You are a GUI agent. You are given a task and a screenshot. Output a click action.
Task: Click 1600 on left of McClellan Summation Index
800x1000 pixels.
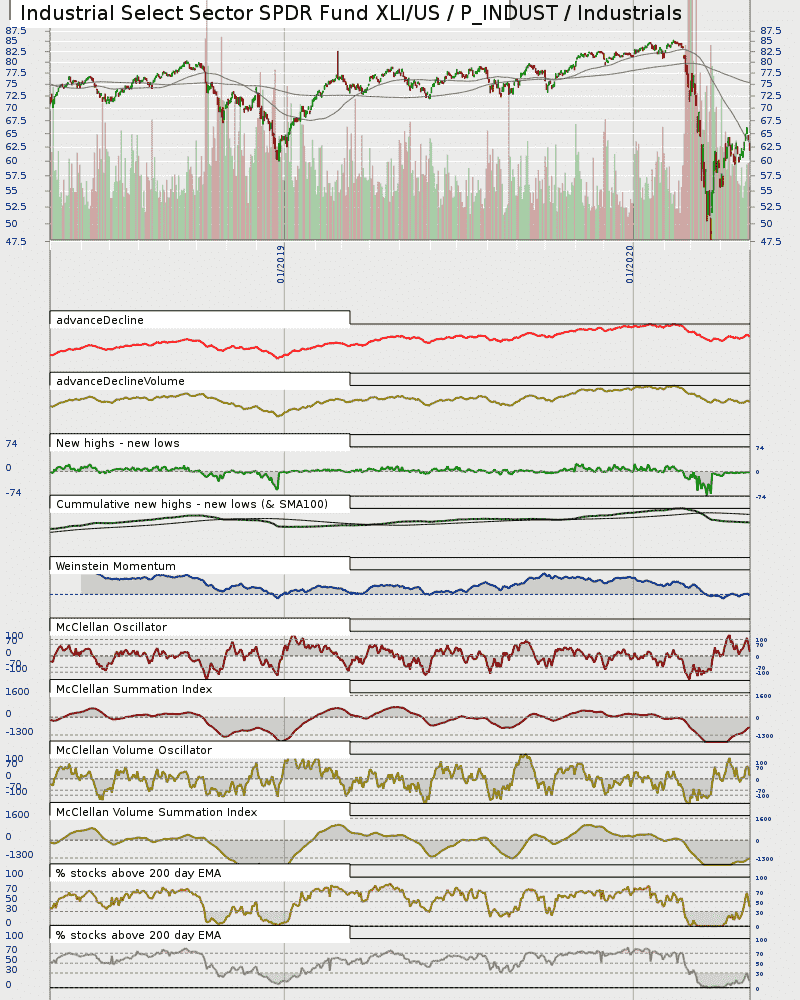point(17,692)
